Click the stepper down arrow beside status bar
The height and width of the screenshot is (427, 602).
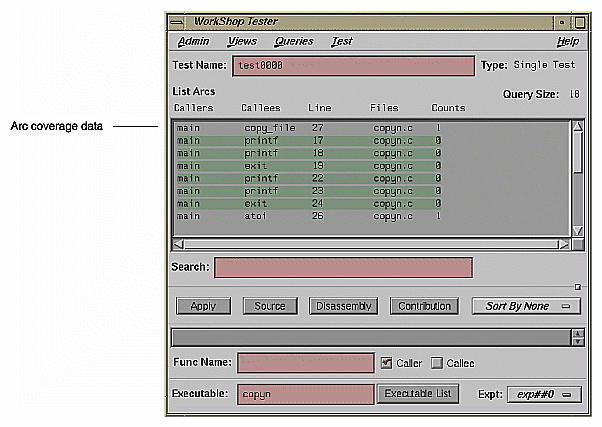[x=577, y=342]
